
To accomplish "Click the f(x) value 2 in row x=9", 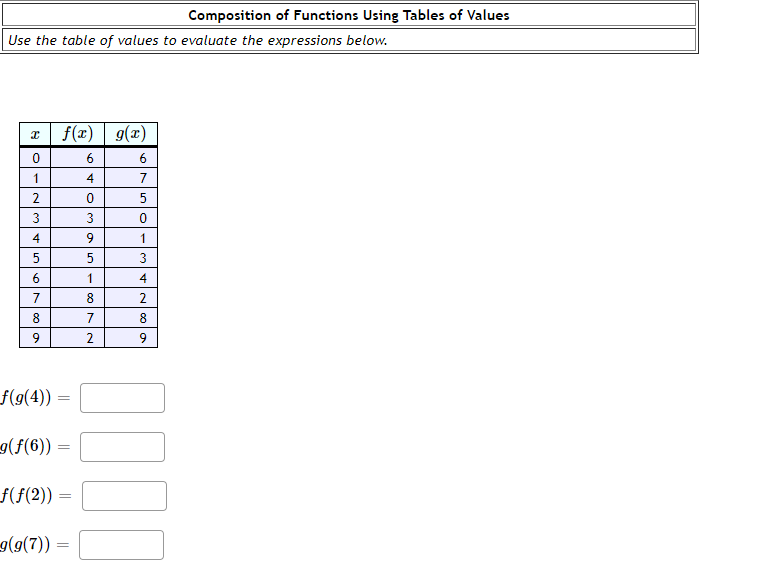I will (90, 338).
